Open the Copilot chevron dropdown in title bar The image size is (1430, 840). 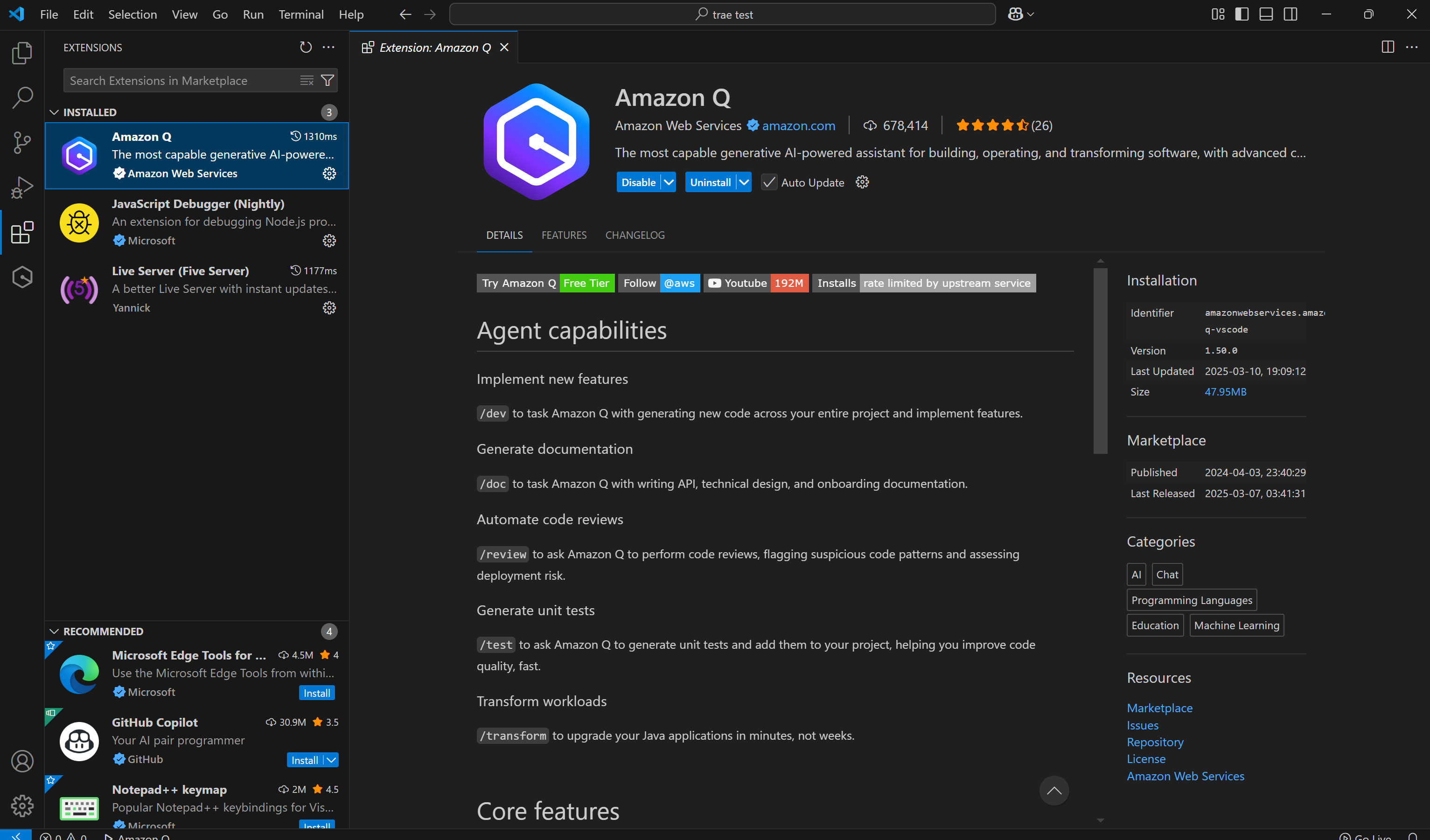[1031, 14]
